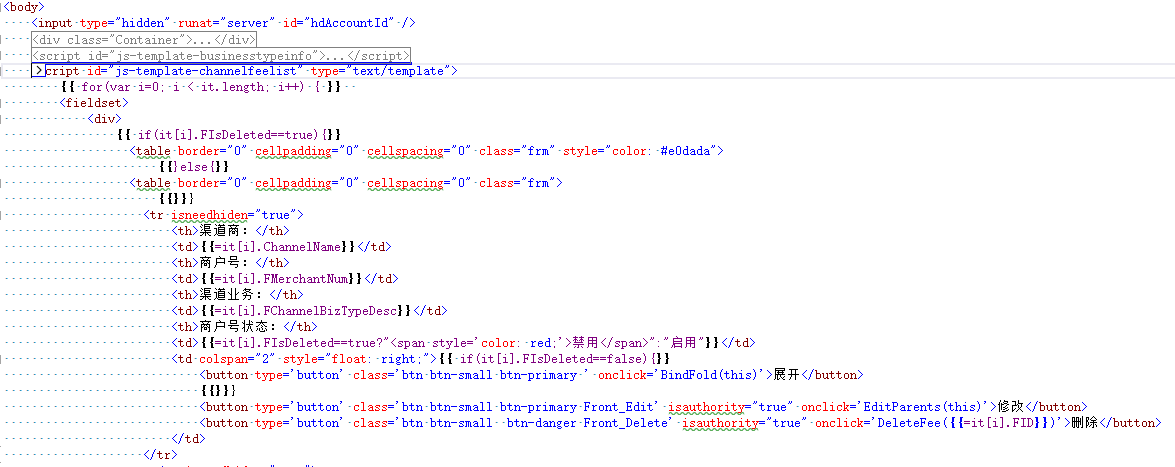Viewport: 1175px width, 467px height.
Task: Click the {{=it[i].FMerchantNum}} expression
Action: (281, 279)
